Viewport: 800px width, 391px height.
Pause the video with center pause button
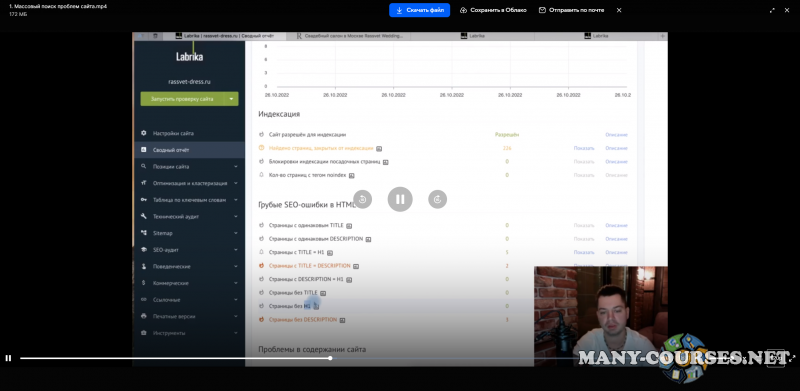coord(400,199)
